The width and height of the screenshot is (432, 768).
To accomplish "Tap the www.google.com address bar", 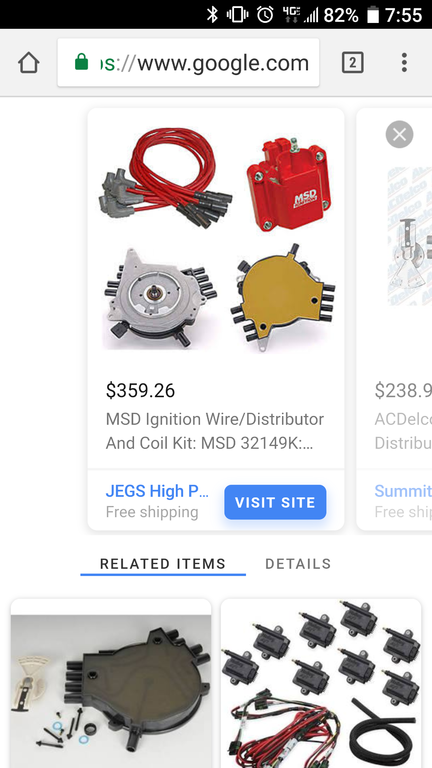I will coord(189,63).
